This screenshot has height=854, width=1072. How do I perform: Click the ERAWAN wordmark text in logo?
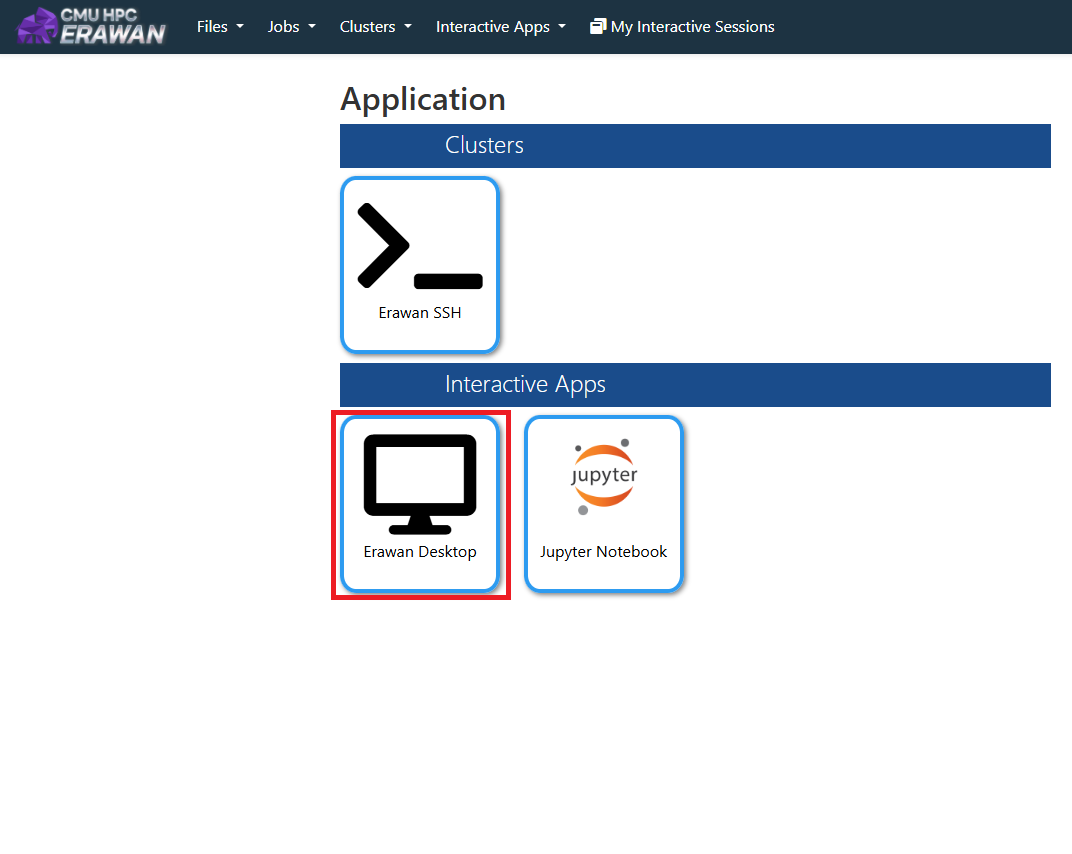pos(112,34)
